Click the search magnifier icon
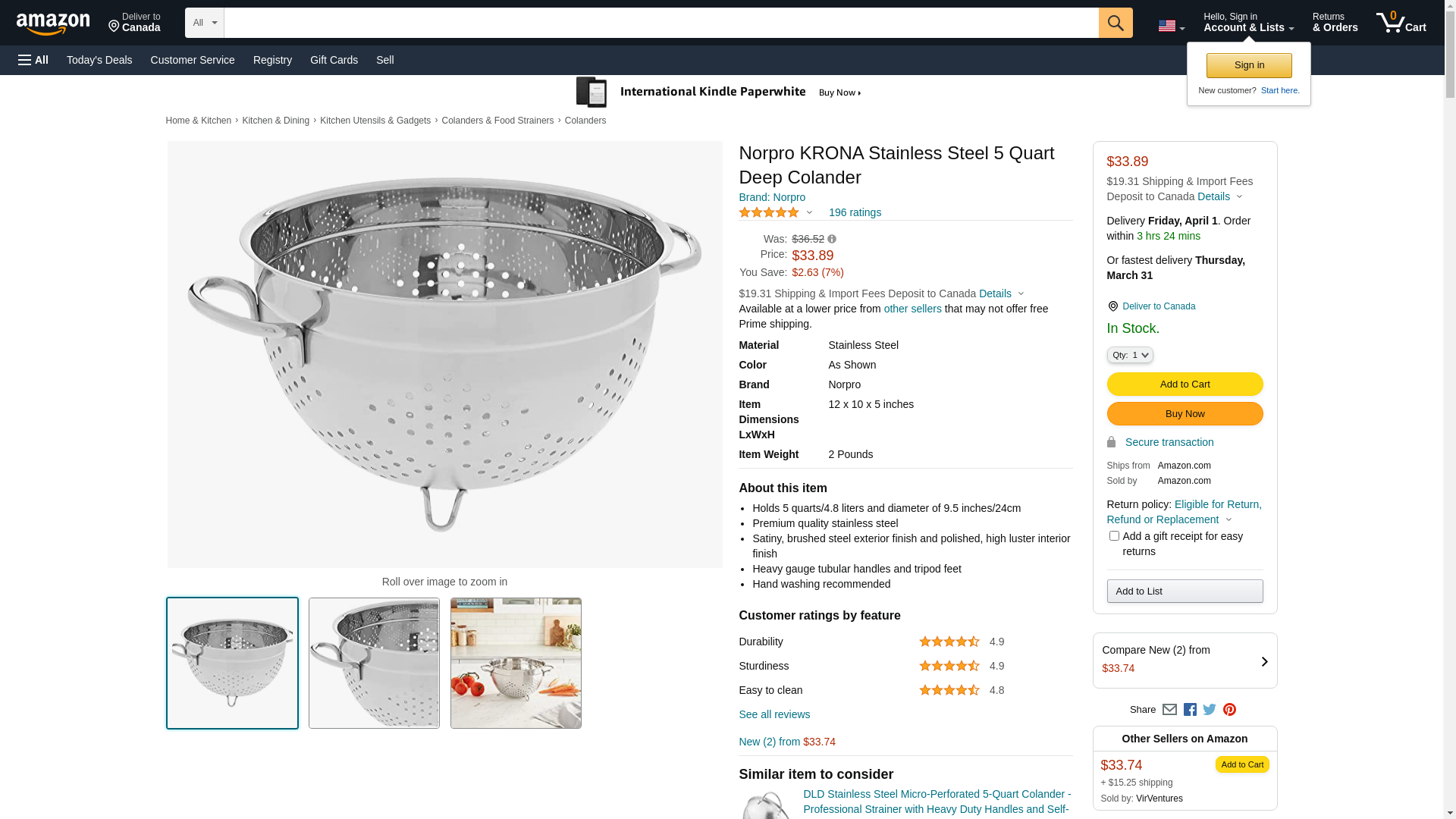This screenshot has width=1456, height=819. pos(1115,23)
